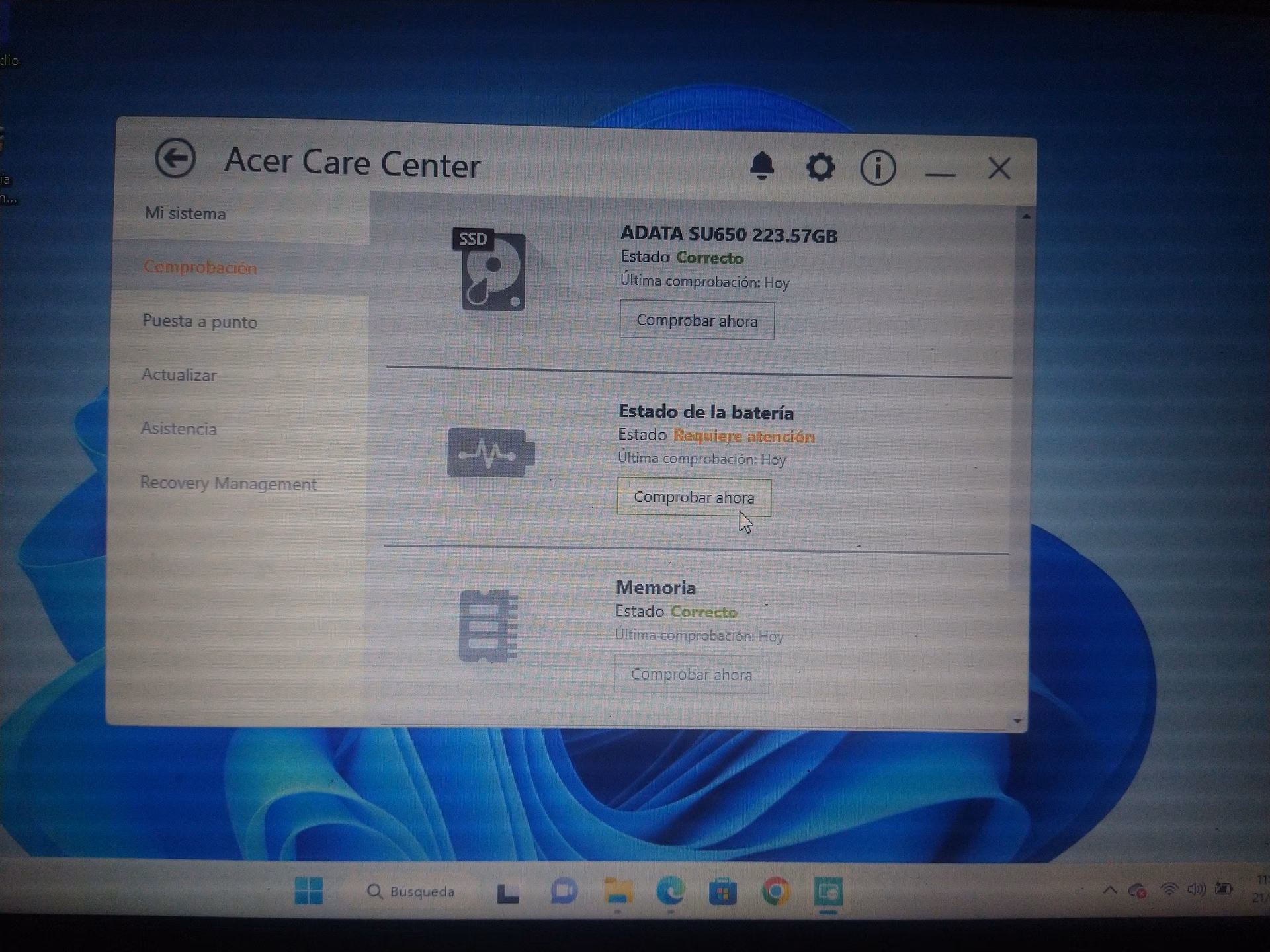Click Acer Care Center taskbar icon
Screen dimensions: 1270x952
pos(828,892)
